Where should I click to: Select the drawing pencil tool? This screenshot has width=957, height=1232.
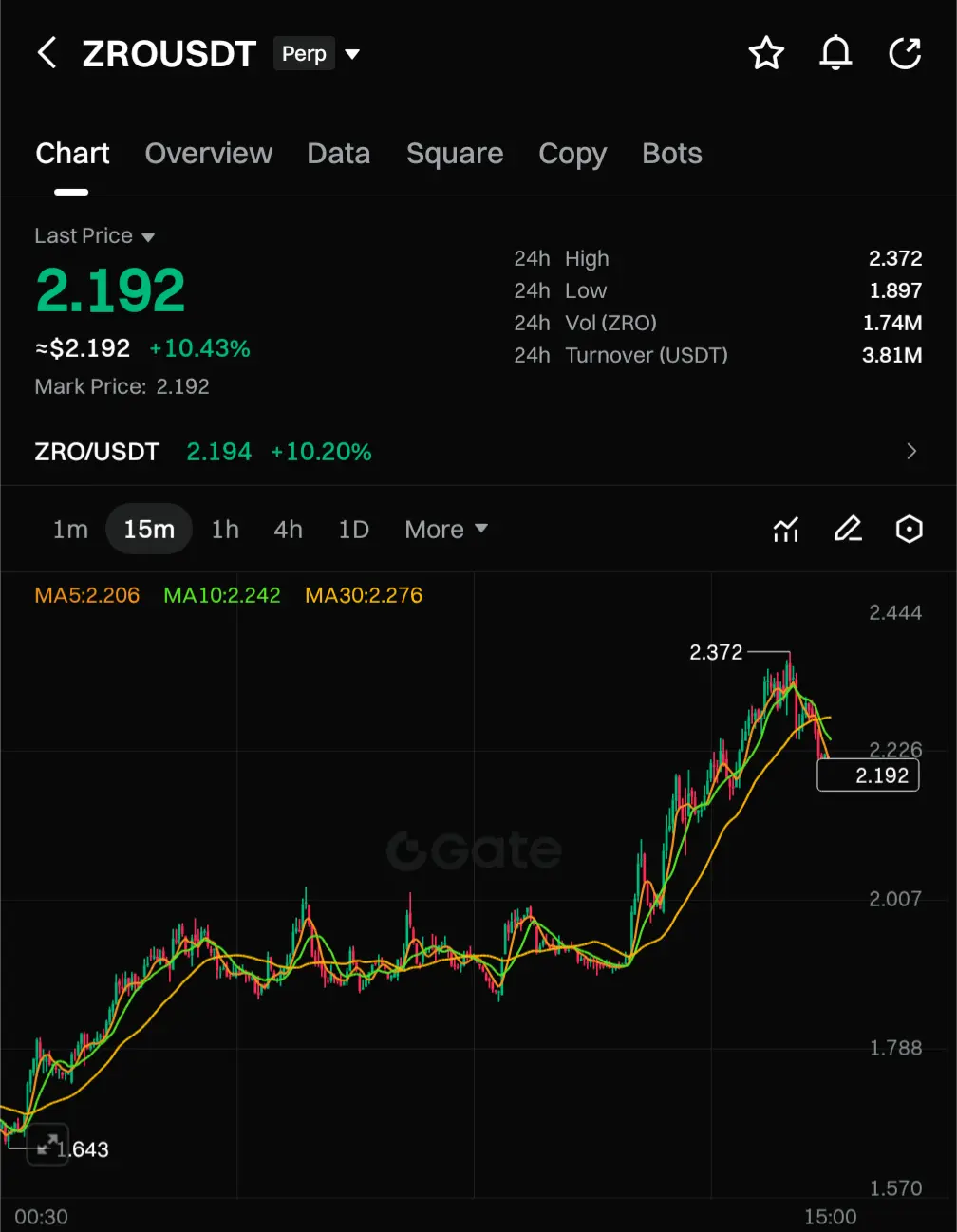click(x=848, y=529)
